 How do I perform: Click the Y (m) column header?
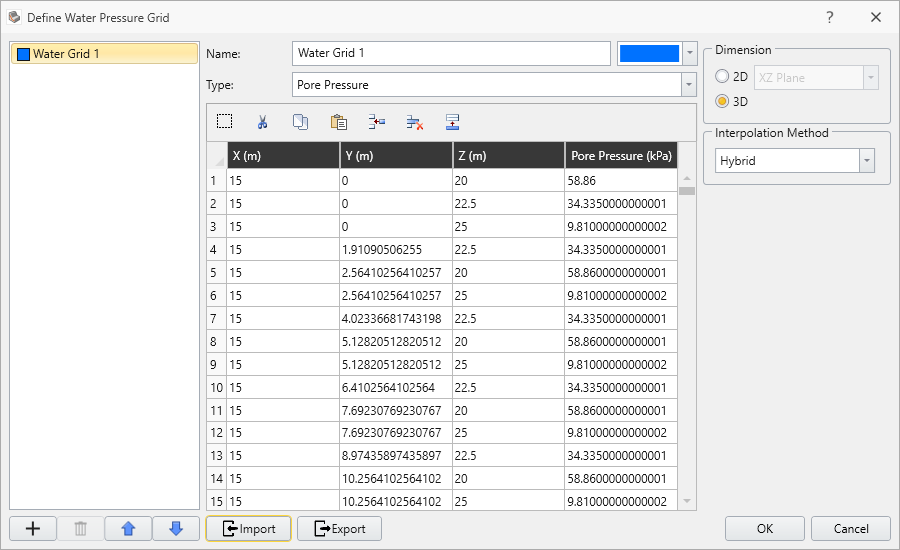[396, 156]
